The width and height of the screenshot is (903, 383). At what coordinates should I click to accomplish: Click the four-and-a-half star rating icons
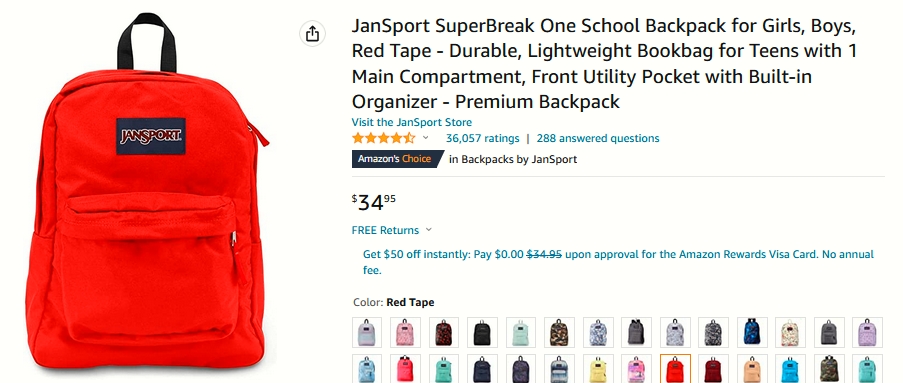click(384, 138)
